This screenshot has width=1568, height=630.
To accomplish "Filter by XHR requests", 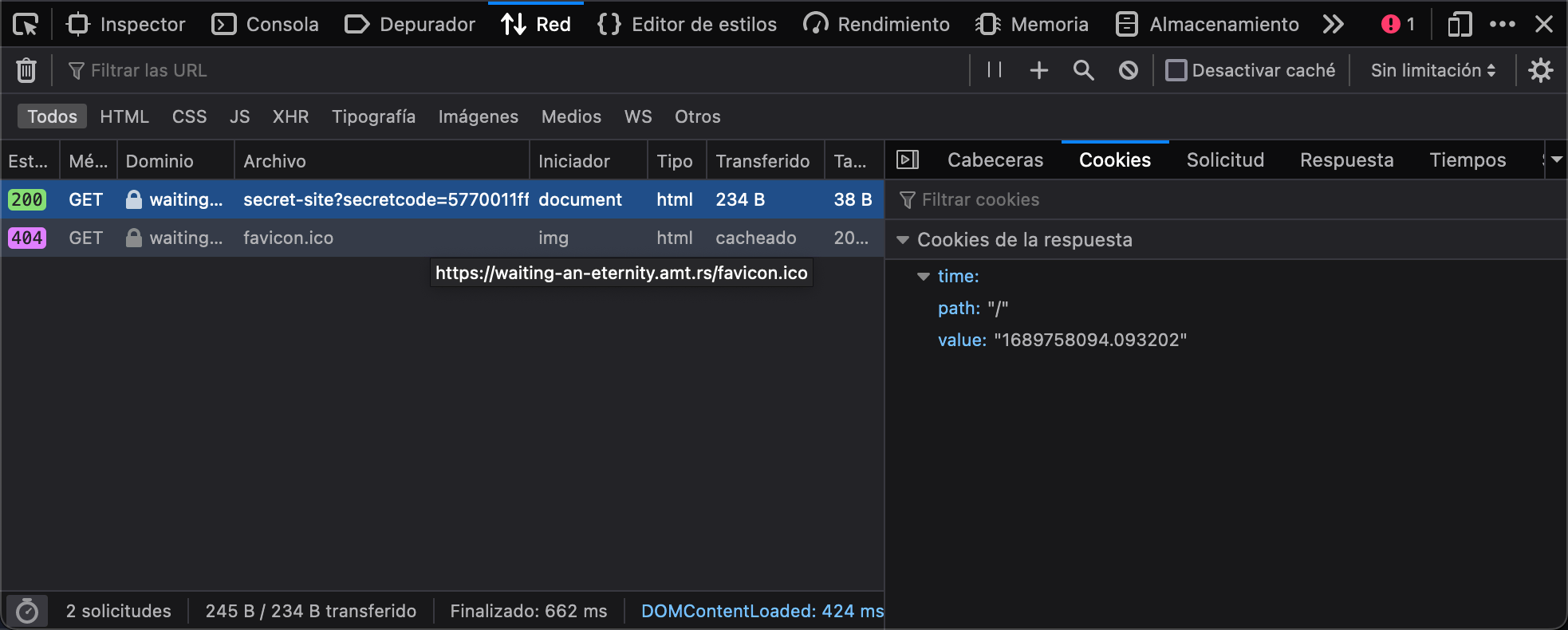I will (291, 116).
